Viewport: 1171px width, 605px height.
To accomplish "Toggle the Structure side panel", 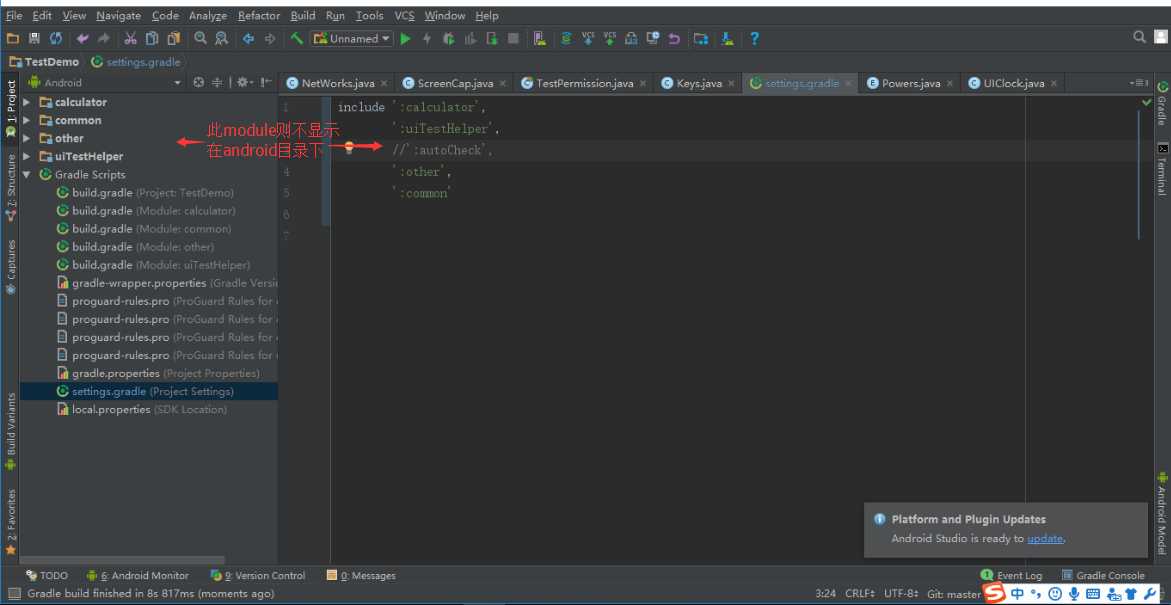I will coord(11,186).
